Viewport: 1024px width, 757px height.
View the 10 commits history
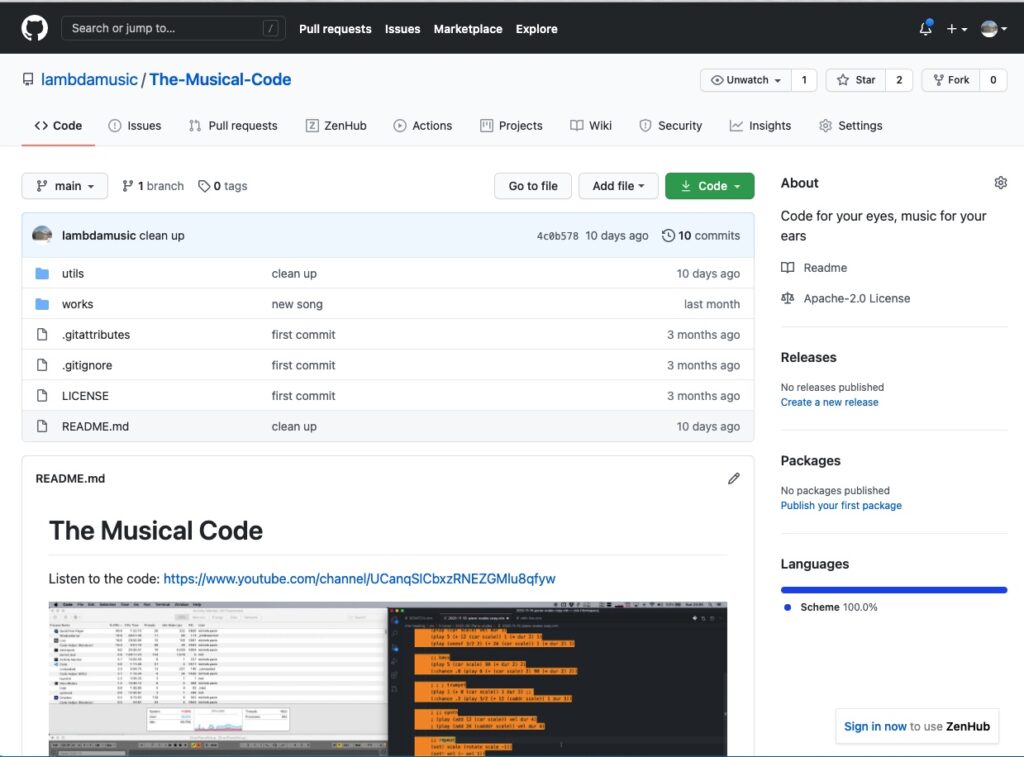tap(701, 236)
